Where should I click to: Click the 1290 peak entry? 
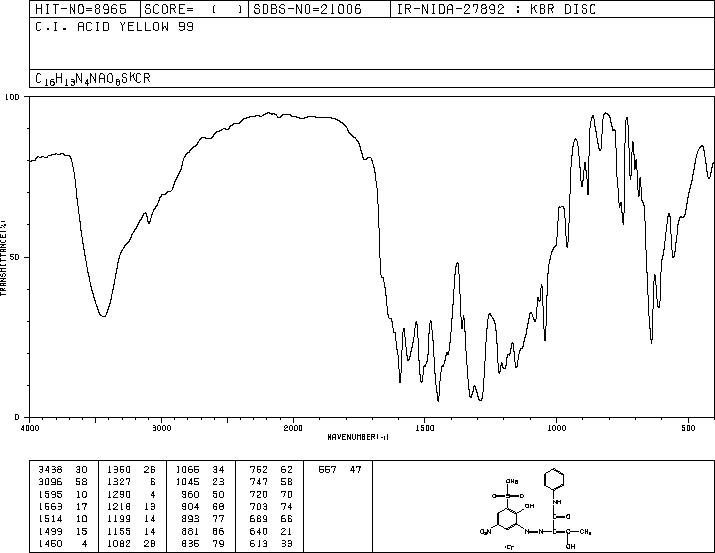131,494
